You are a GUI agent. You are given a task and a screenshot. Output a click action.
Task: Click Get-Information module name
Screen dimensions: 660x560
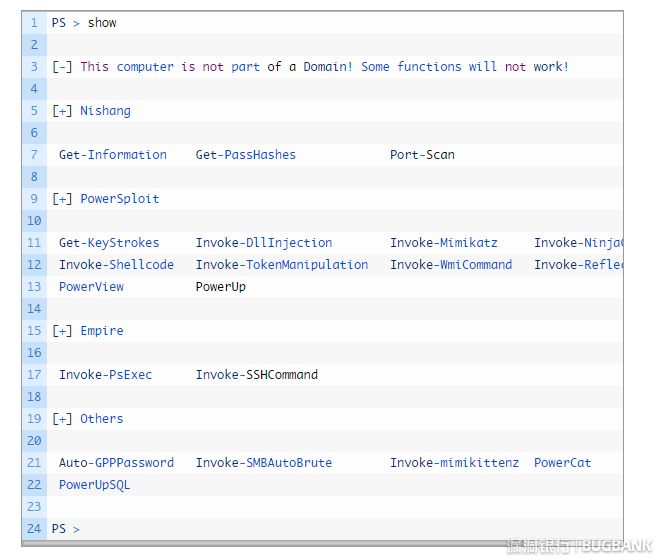[x=113, y=155]
